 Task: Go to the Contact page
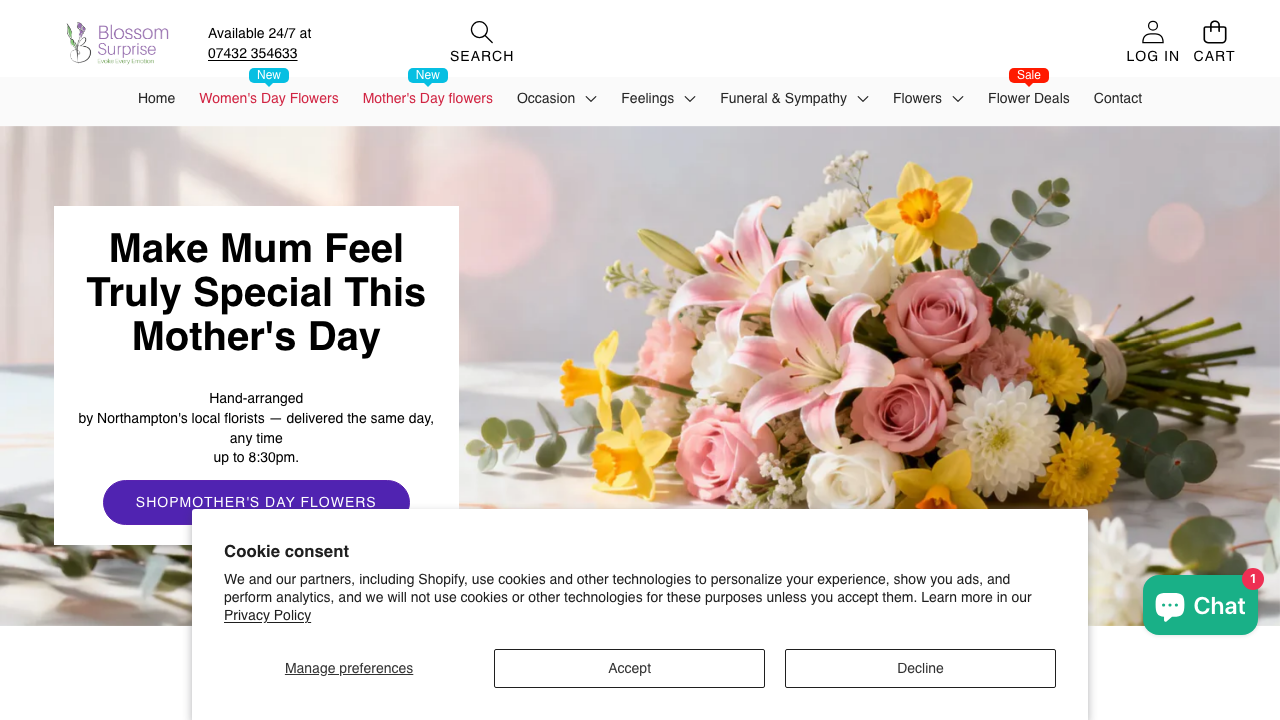click(1117, 98)
